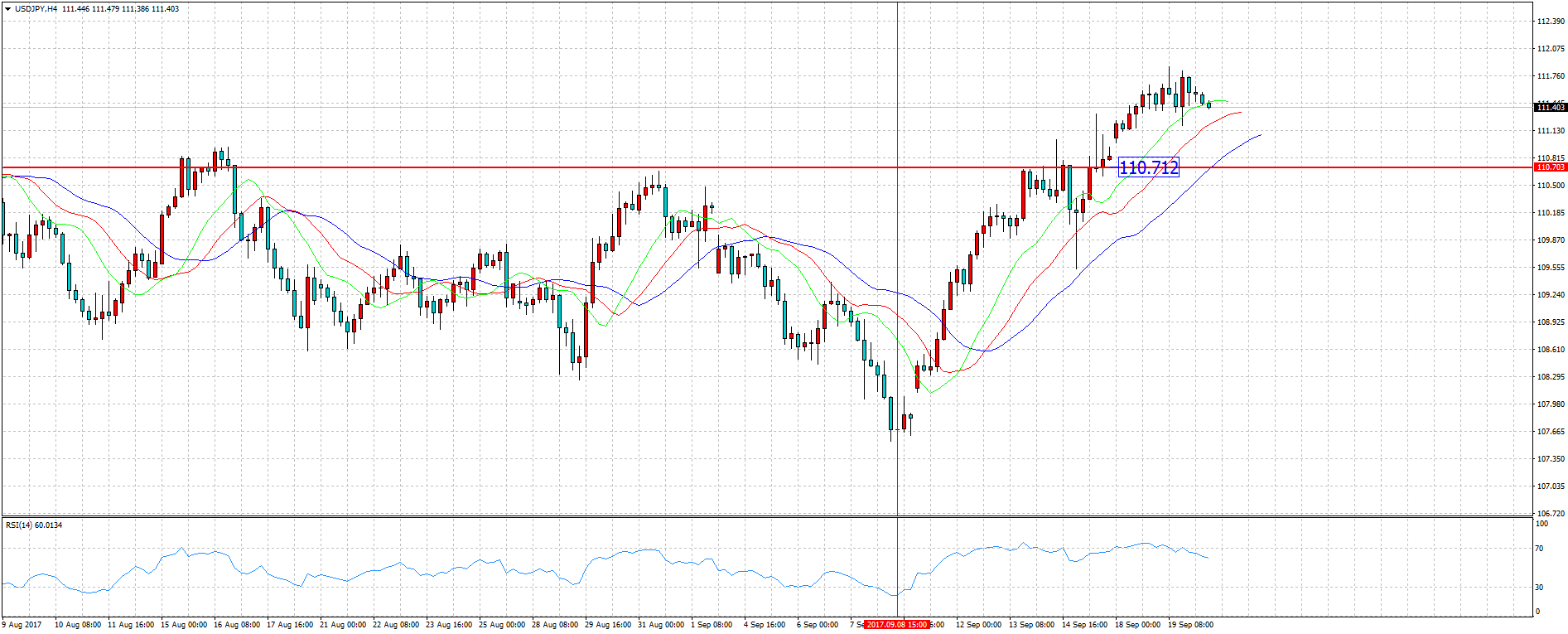Click the 112.390 label on price scale
Image resolution: width=1568 pixels, height=634 pixels.
point(1550,22)
